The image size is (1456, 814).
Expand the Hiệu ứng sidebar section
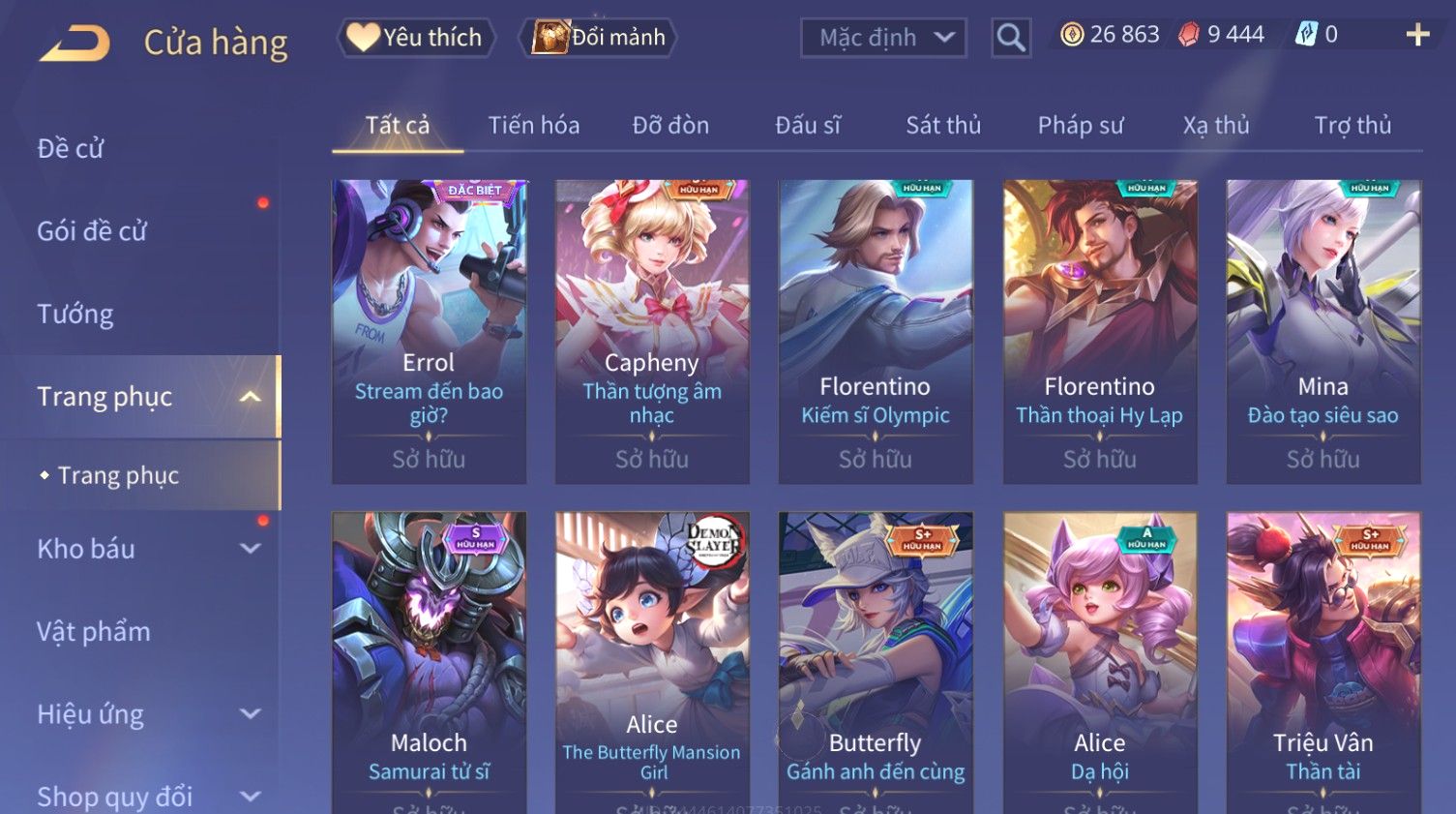(x=250, y=714)
